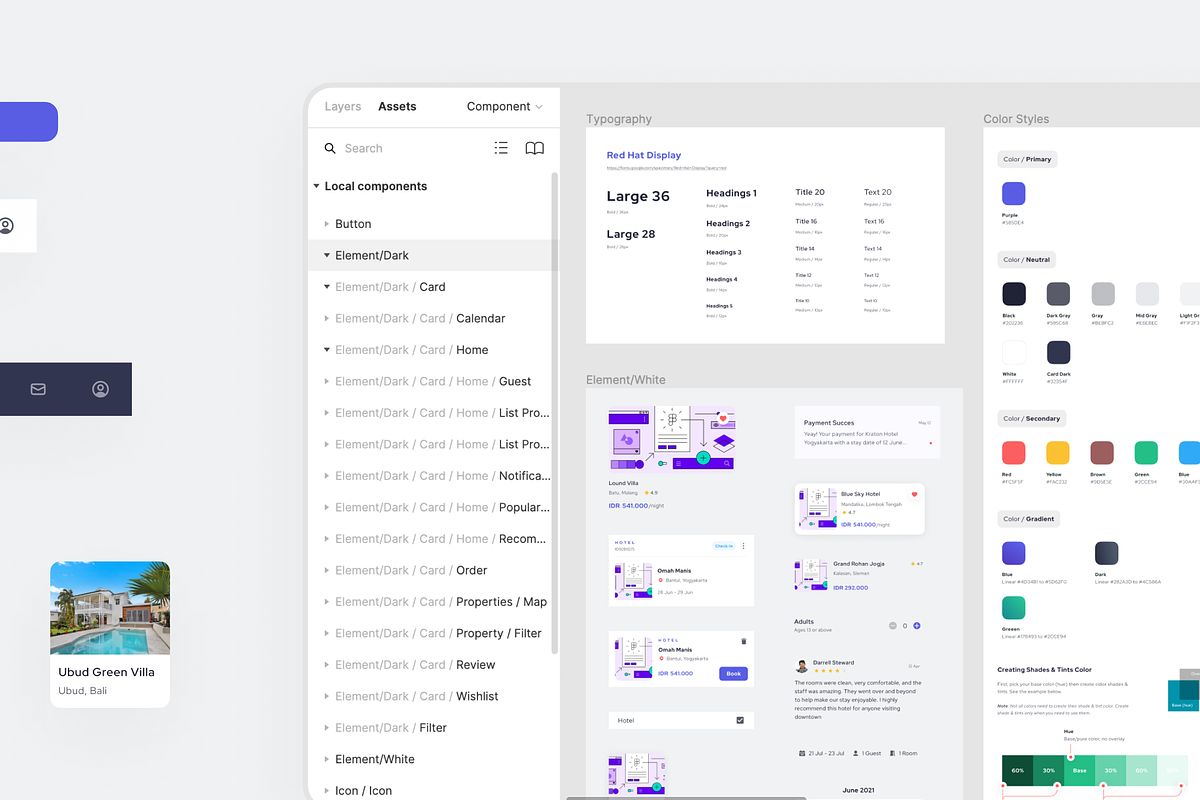Switch assets to list view icon

coord(501,148)
